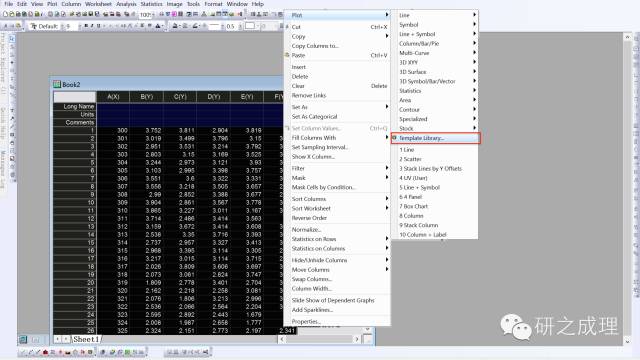
Task: Open the File menu
Action: 8,4
